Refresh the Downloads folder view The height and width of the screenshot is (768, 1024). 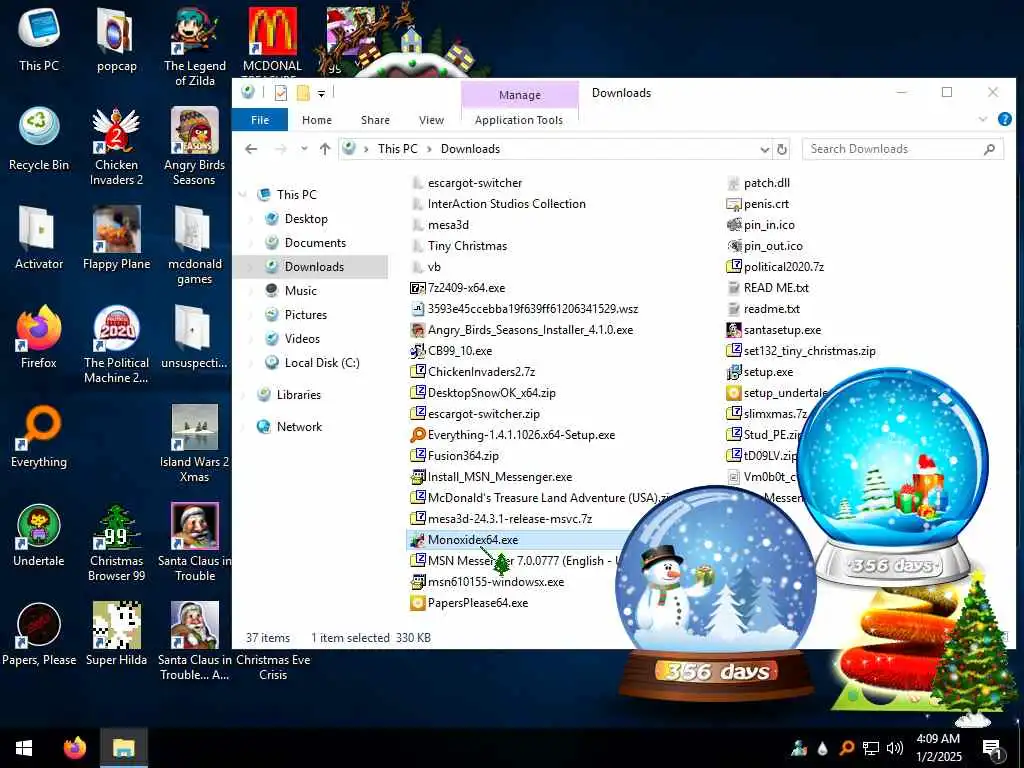click(782, 149)
